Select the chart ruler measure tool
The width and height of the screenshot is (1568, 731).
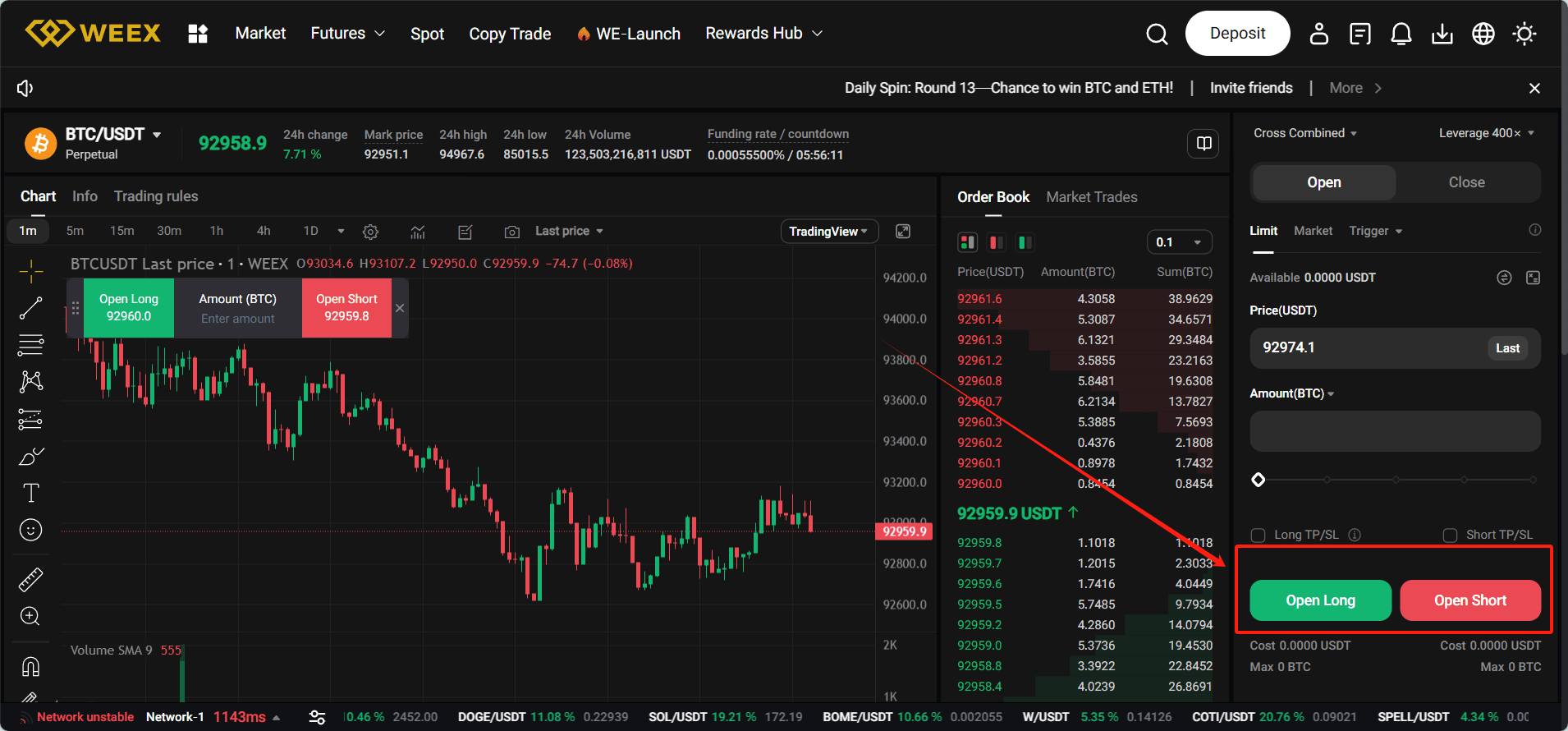[x=30, y=580]
